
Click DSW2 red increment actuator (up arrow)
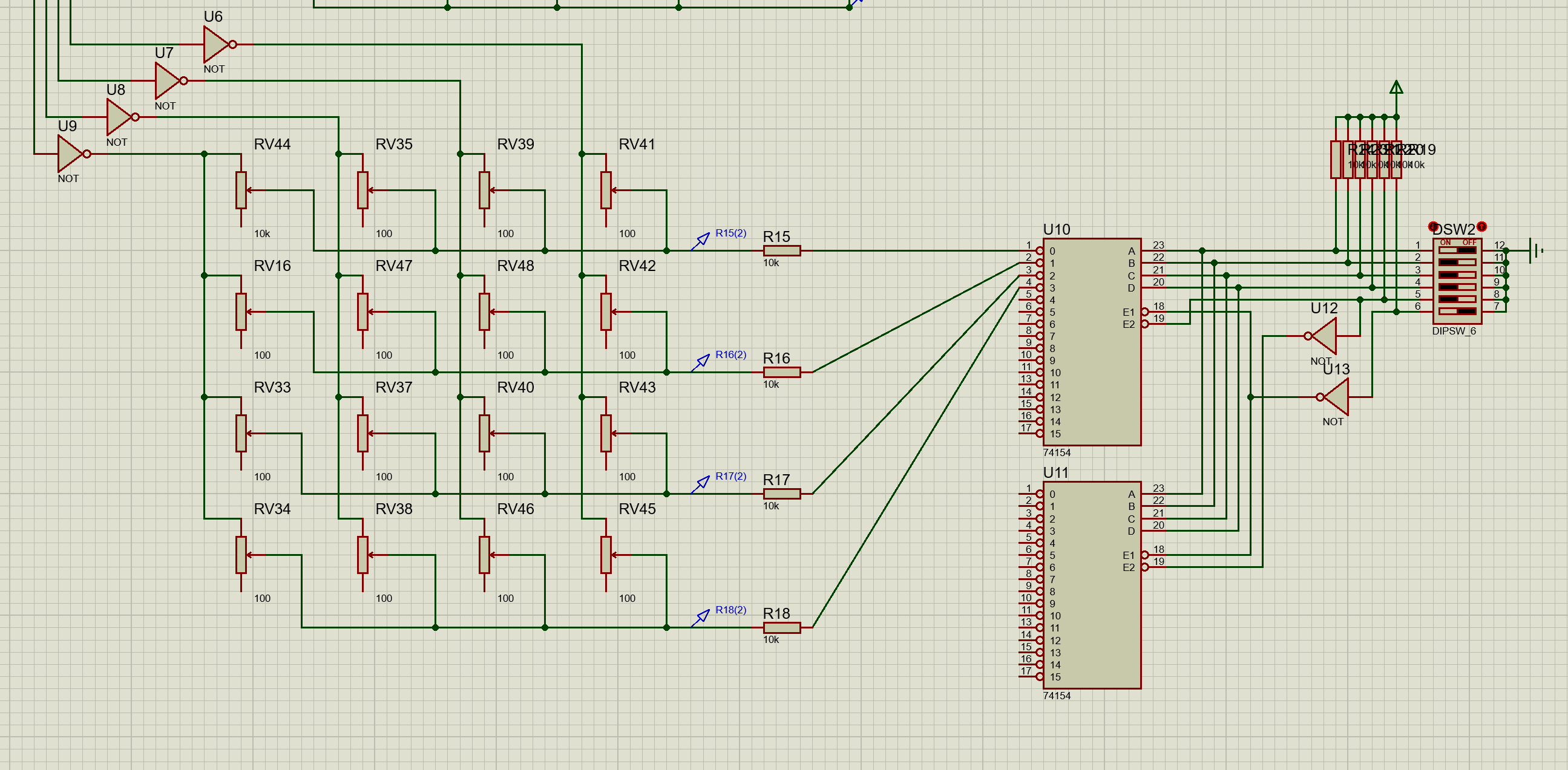point(1482,226)
